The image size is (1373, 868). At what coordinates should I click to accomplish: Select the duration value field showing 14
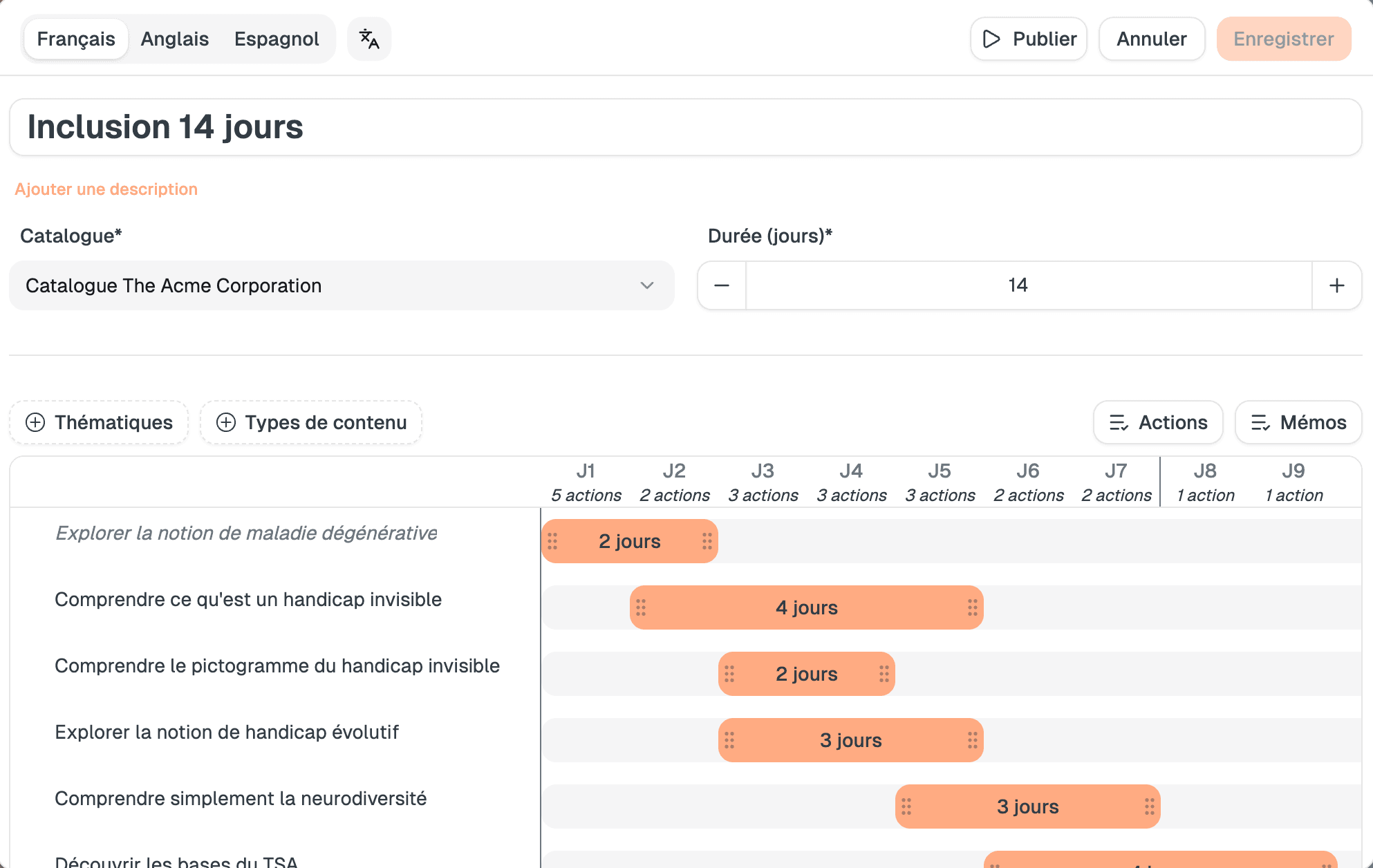[x=1018, y=285]
